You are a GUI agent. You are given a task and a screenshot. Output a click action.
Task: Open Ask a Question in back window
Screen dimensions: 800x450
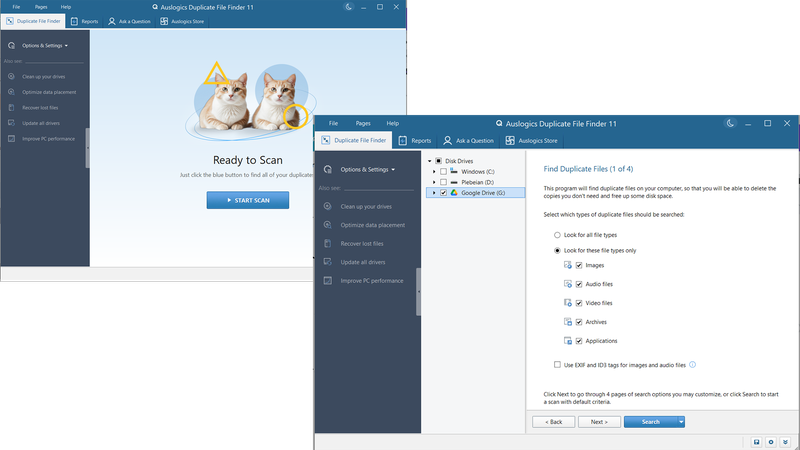[129, 21]
